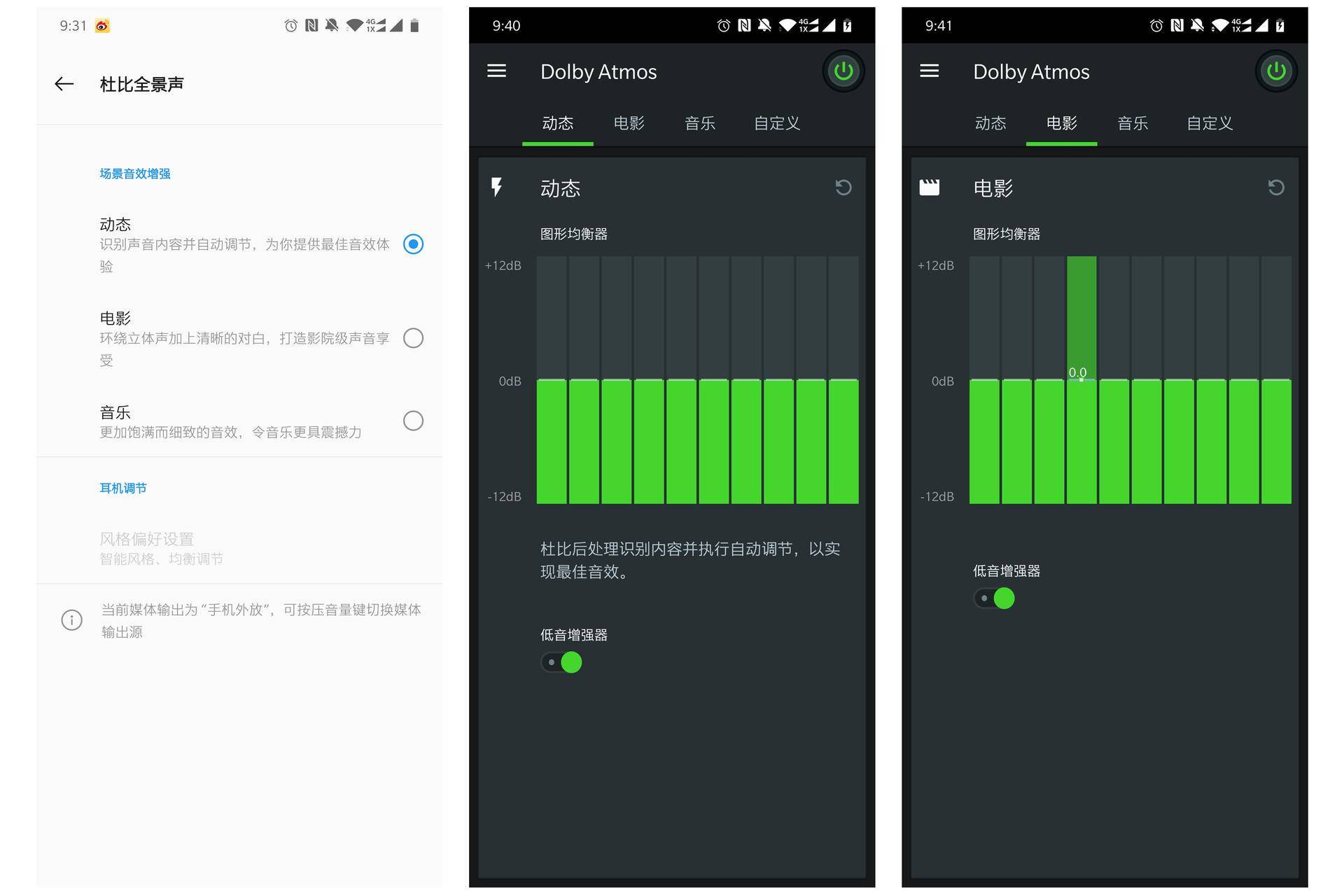
Task: Click highlighted equalizer band showing 0.0
Action: coord(1081,379)
